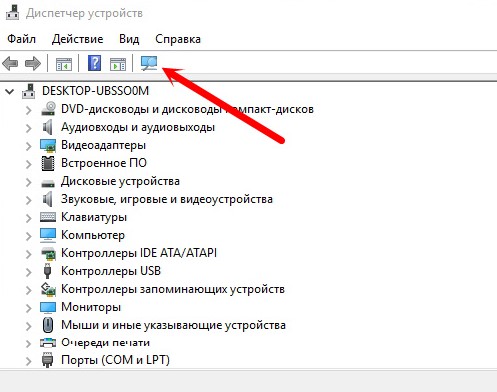Screen dimensions: 497x392
Task: Select the Компьютер label
Action: 93,235
